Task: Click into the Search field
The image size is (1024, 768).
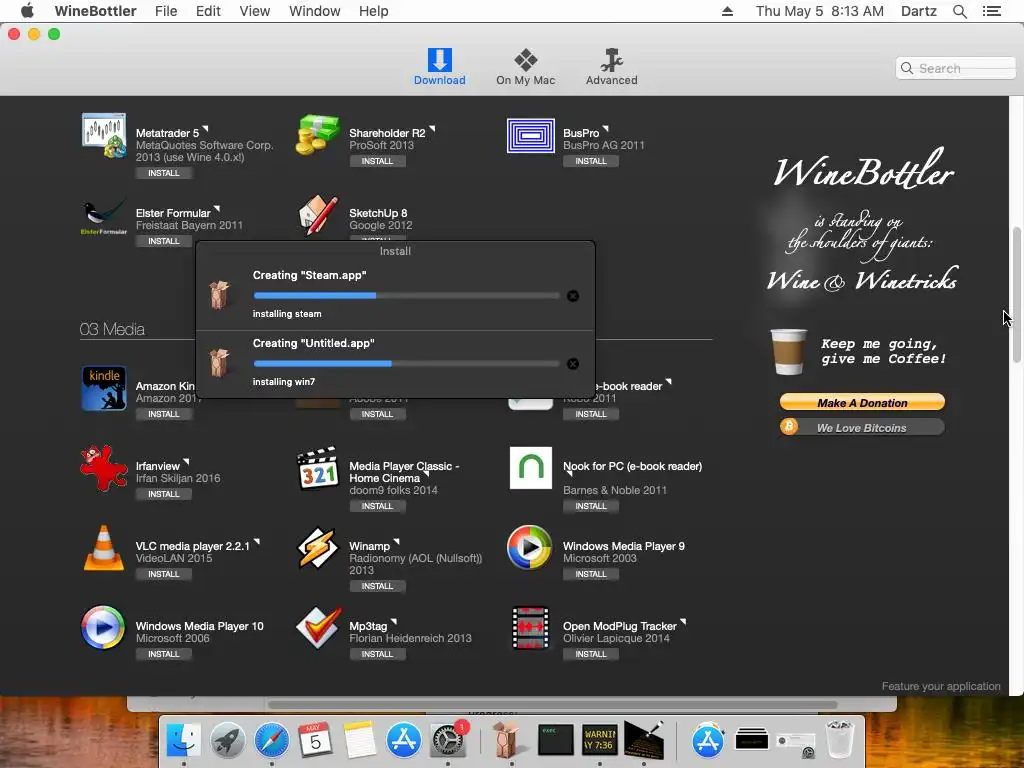Action: 956,68
